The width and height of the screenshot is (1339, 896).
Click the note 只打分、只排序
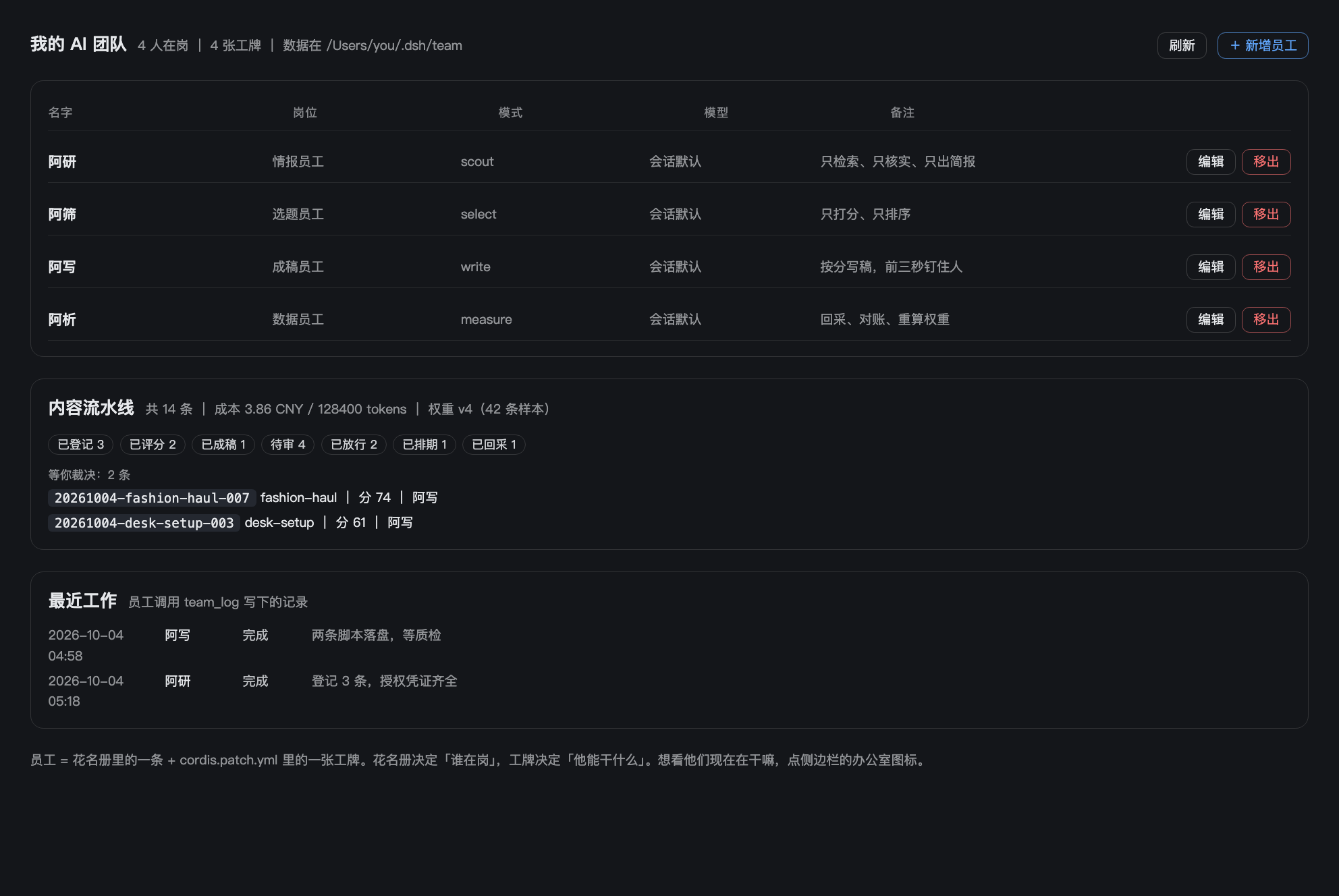pyautogui.click(x=866, y=215)
